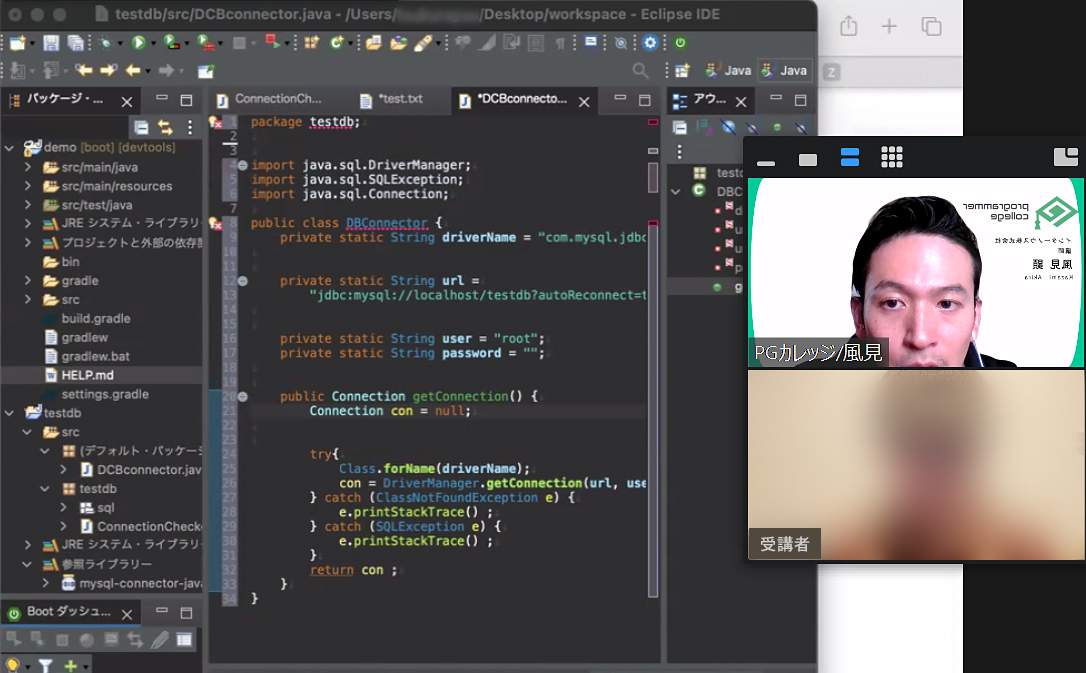Collapse the testdb project node
The width and height of the screenshot is (1086, 673).
10,413
